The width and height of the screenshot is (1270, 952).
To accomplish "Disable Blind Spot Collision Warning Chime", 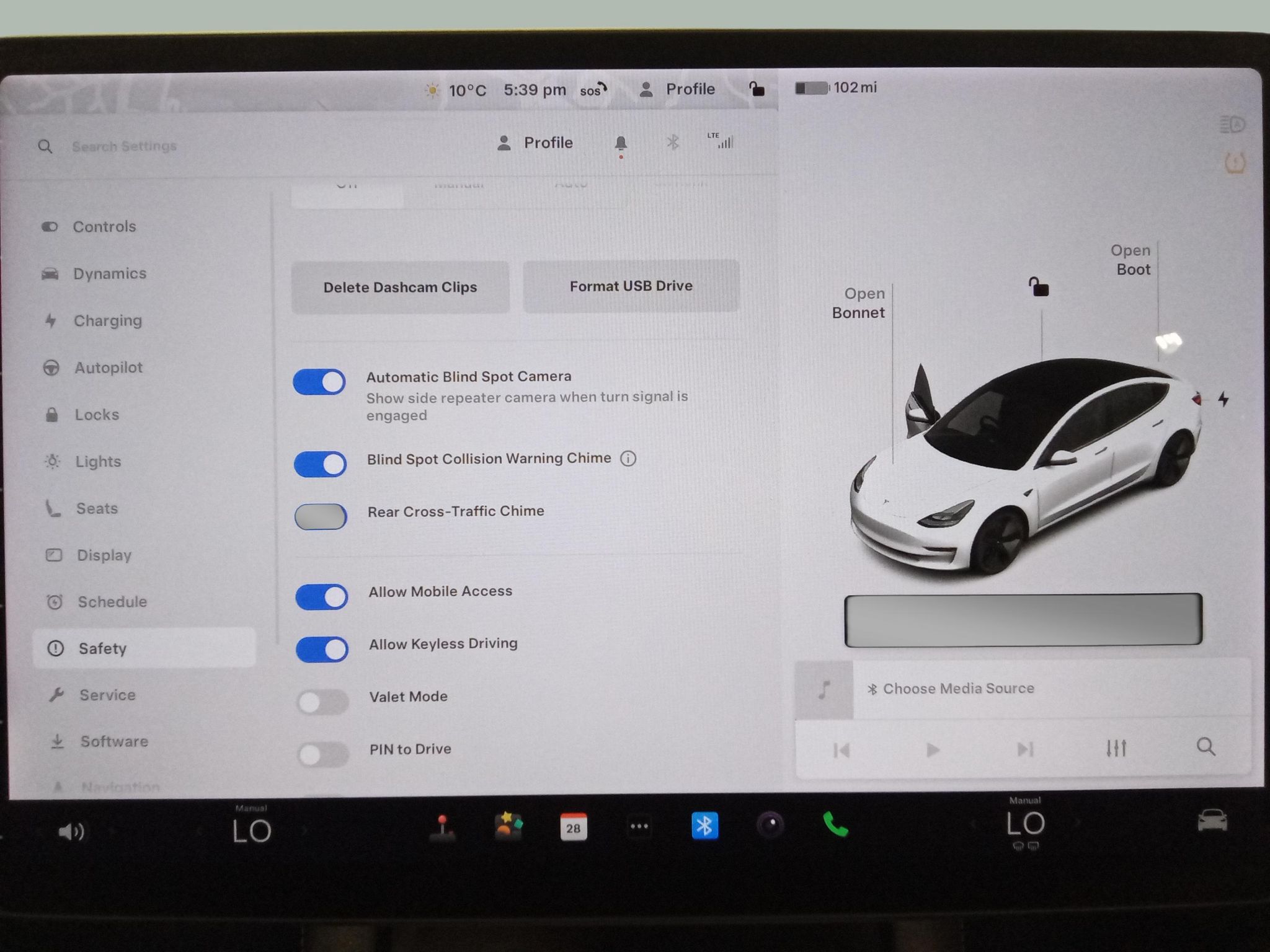I will click(x=320, y=464).
